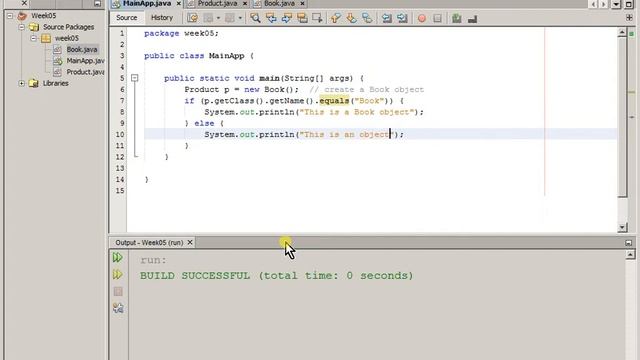Close the MainApp.java tab
This screenshot has height=360, width=640.
178,3
